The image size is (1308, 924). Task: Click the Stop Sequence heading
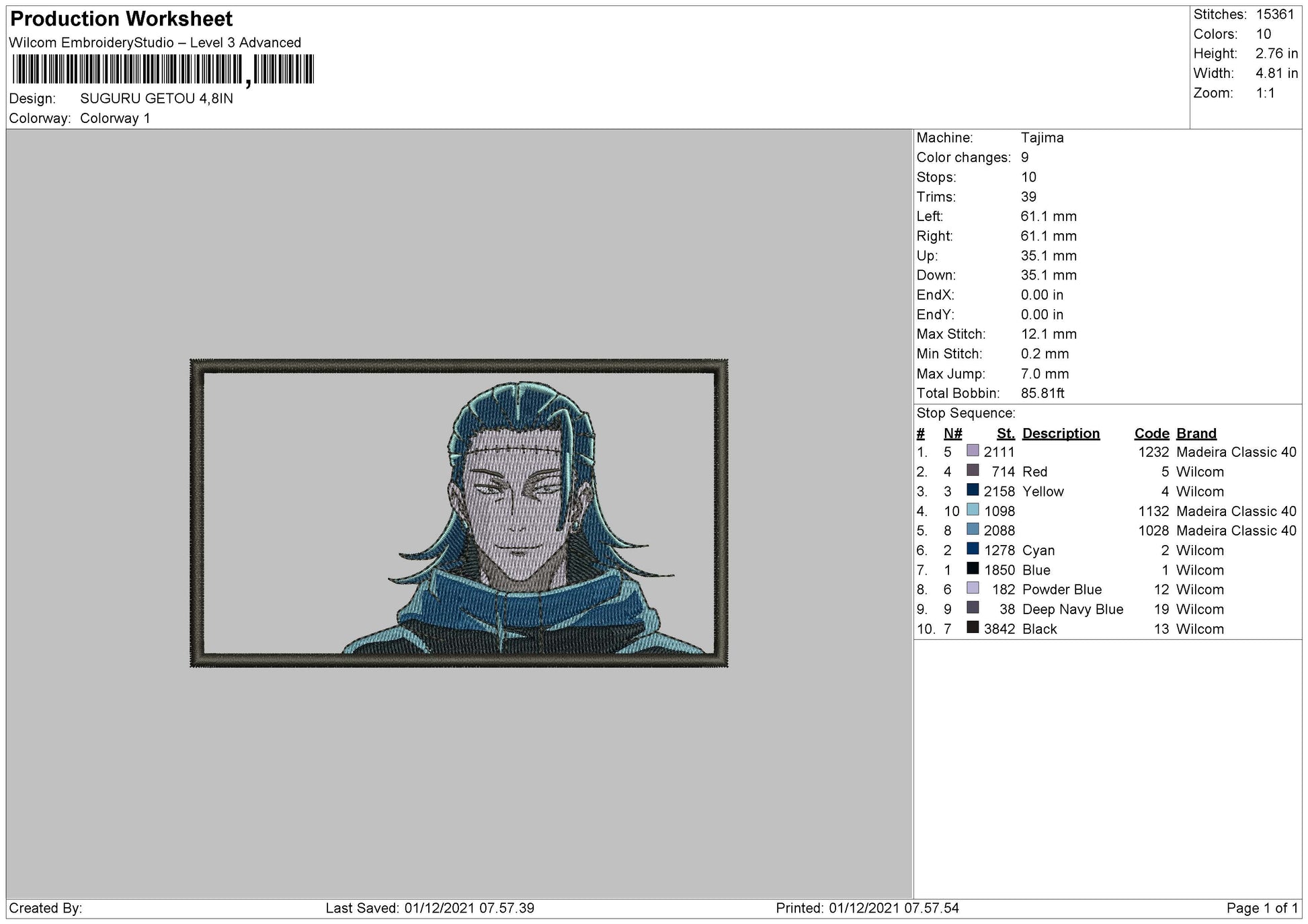tap(965, 413)
